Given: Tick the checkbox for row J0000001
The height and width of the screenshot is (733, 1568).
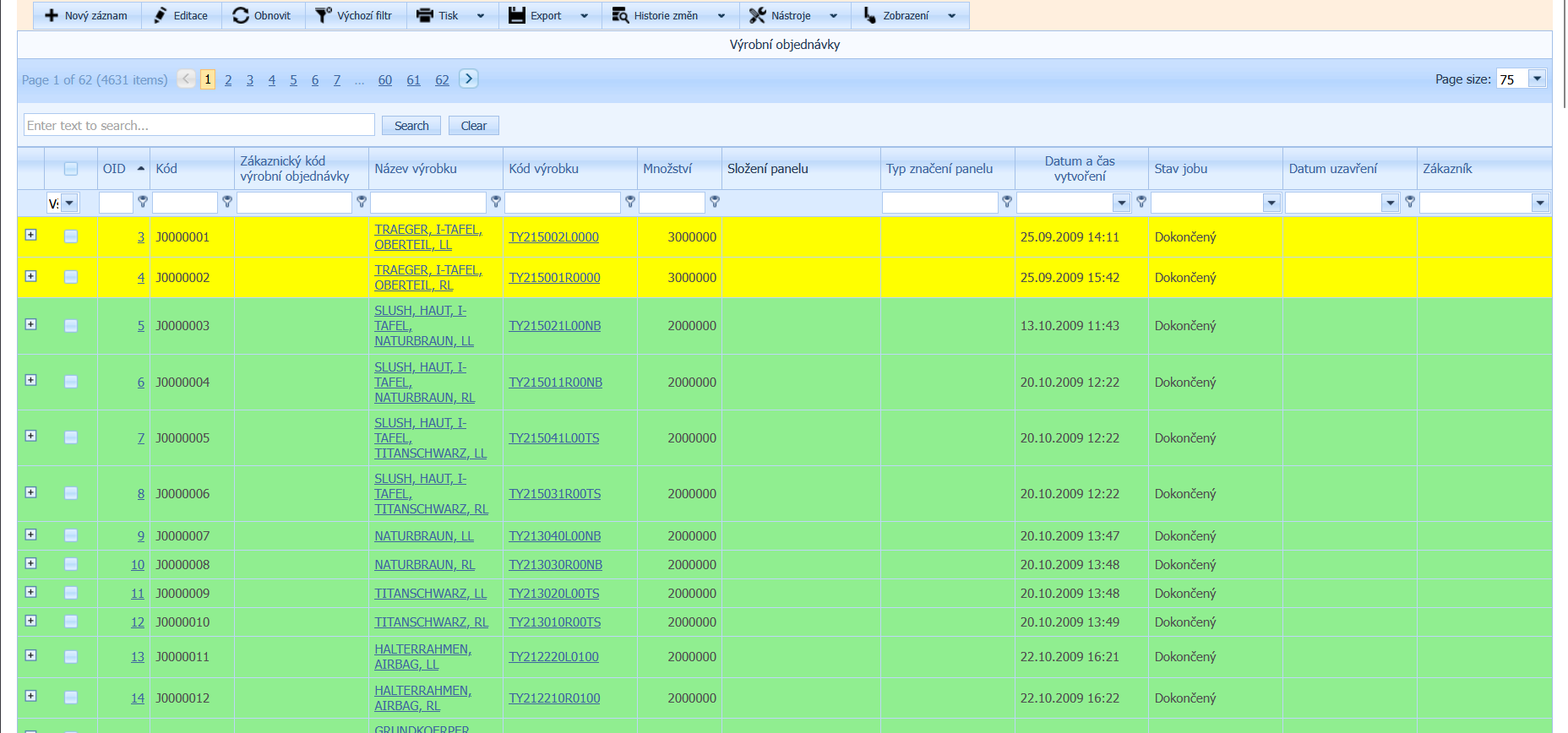Looking at the screenshot, I should pos(71,236).
